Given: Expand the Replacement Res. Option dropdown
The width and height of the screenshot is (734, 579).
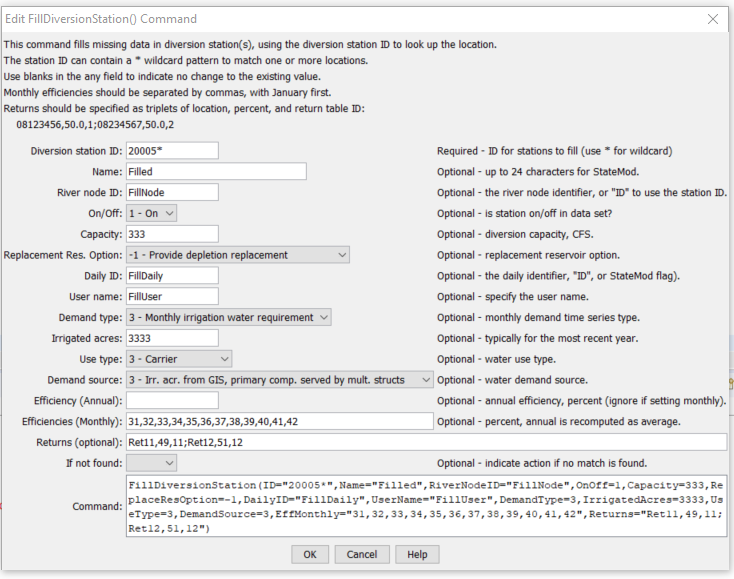Looking at the screenshot, I should click(x=238, y=255).
